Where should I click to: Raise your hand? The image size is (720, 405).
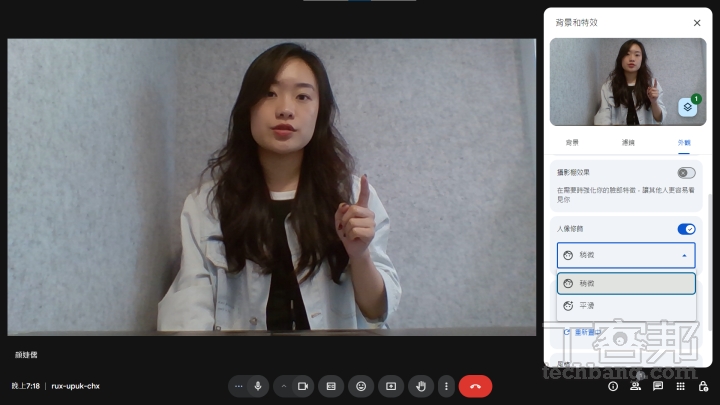point(421,386)
